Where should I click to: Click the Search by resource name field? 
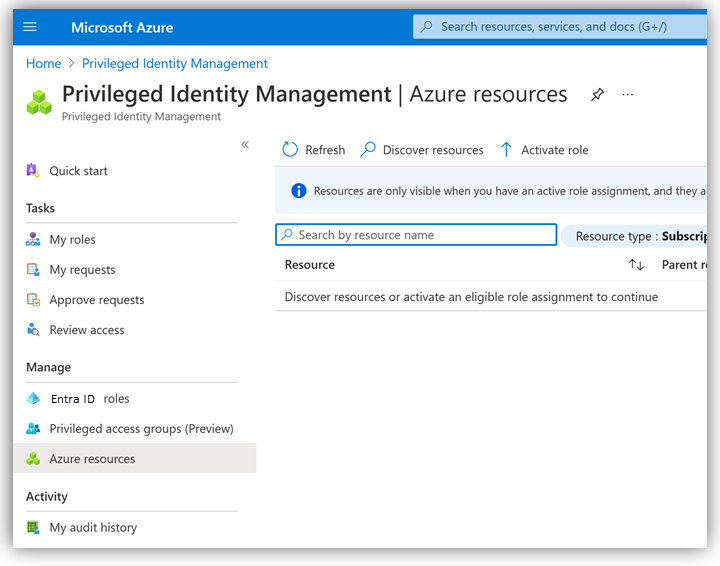[420, 235]
